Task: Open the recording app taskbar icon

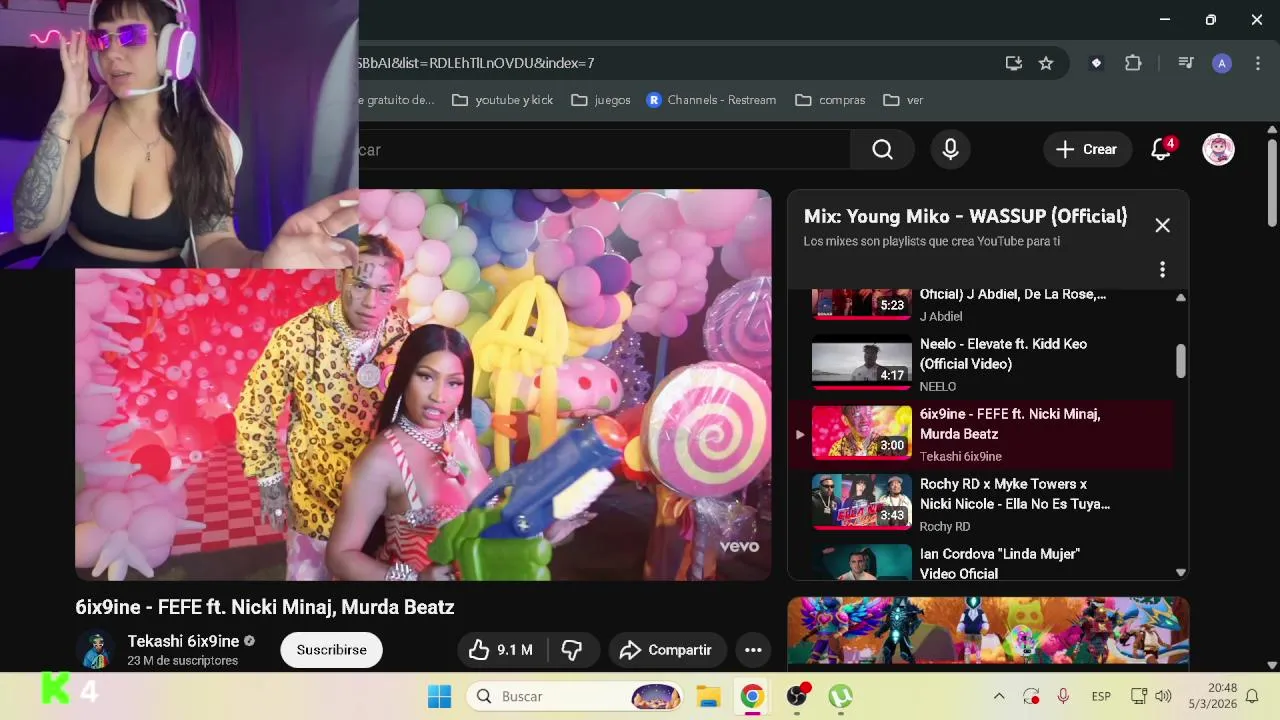Action: point(797,696)
